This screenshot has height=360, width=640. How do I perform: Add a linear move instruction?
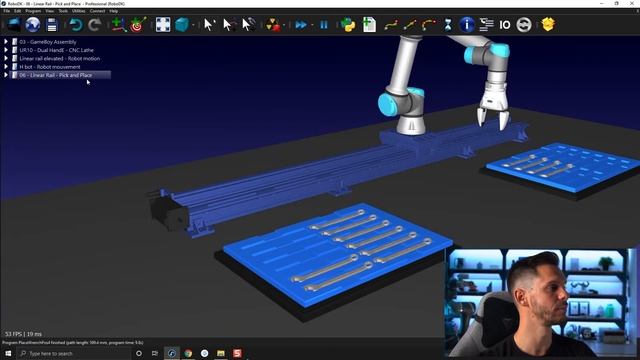(x=410, y=25)
